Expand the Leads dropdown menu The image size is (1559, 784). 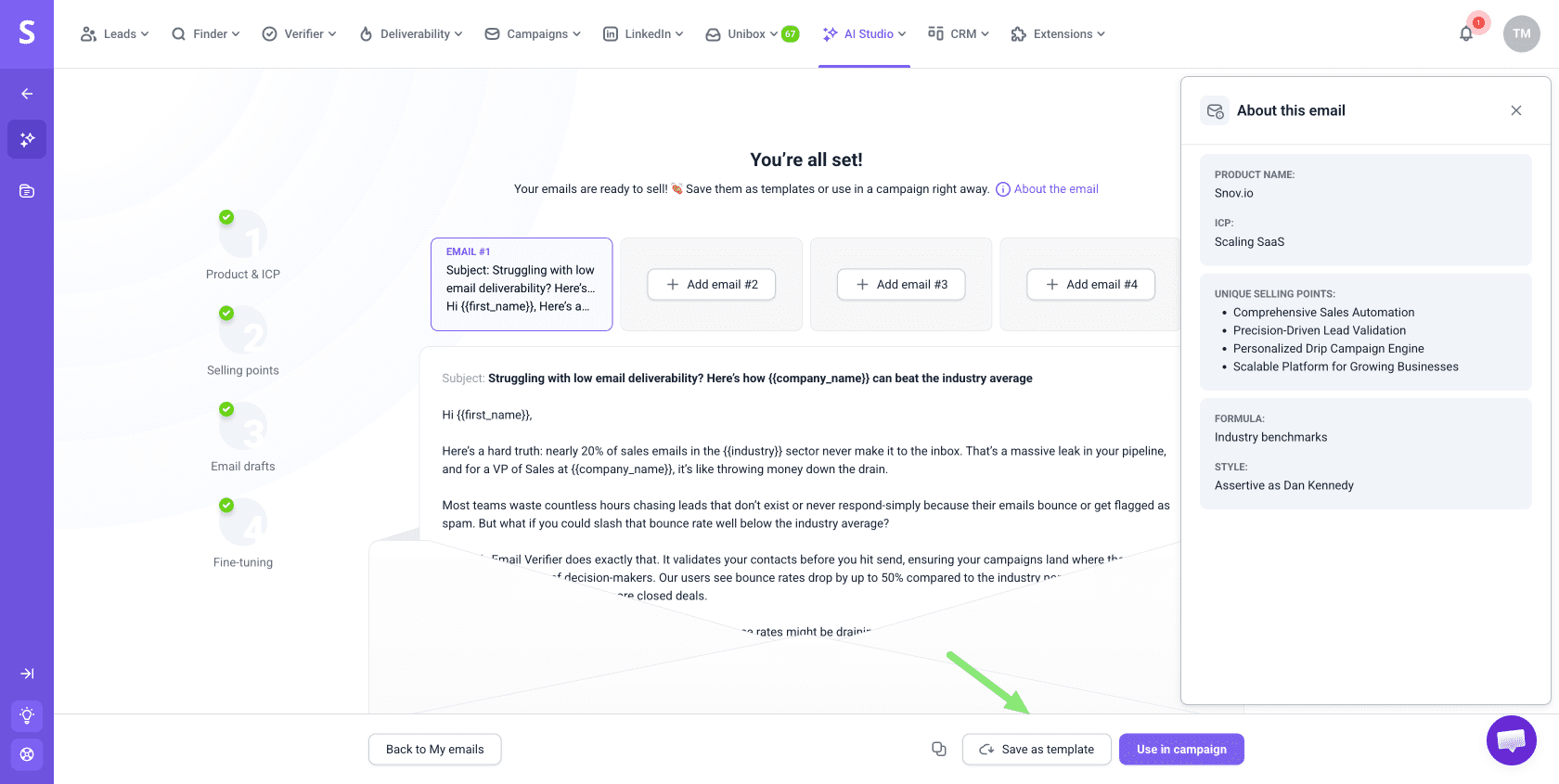coord(115,34)
